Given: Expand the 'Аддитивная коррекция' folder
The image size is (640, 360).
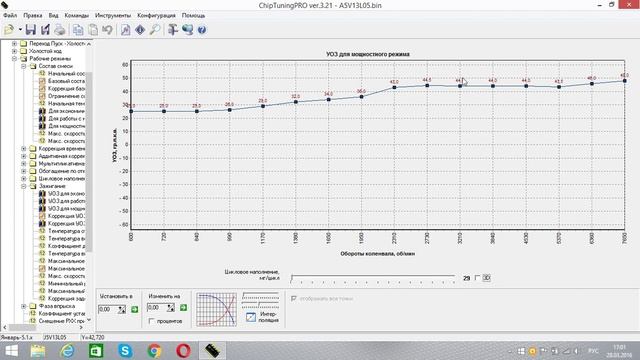Looking at the screenshot, I should 24,156.
